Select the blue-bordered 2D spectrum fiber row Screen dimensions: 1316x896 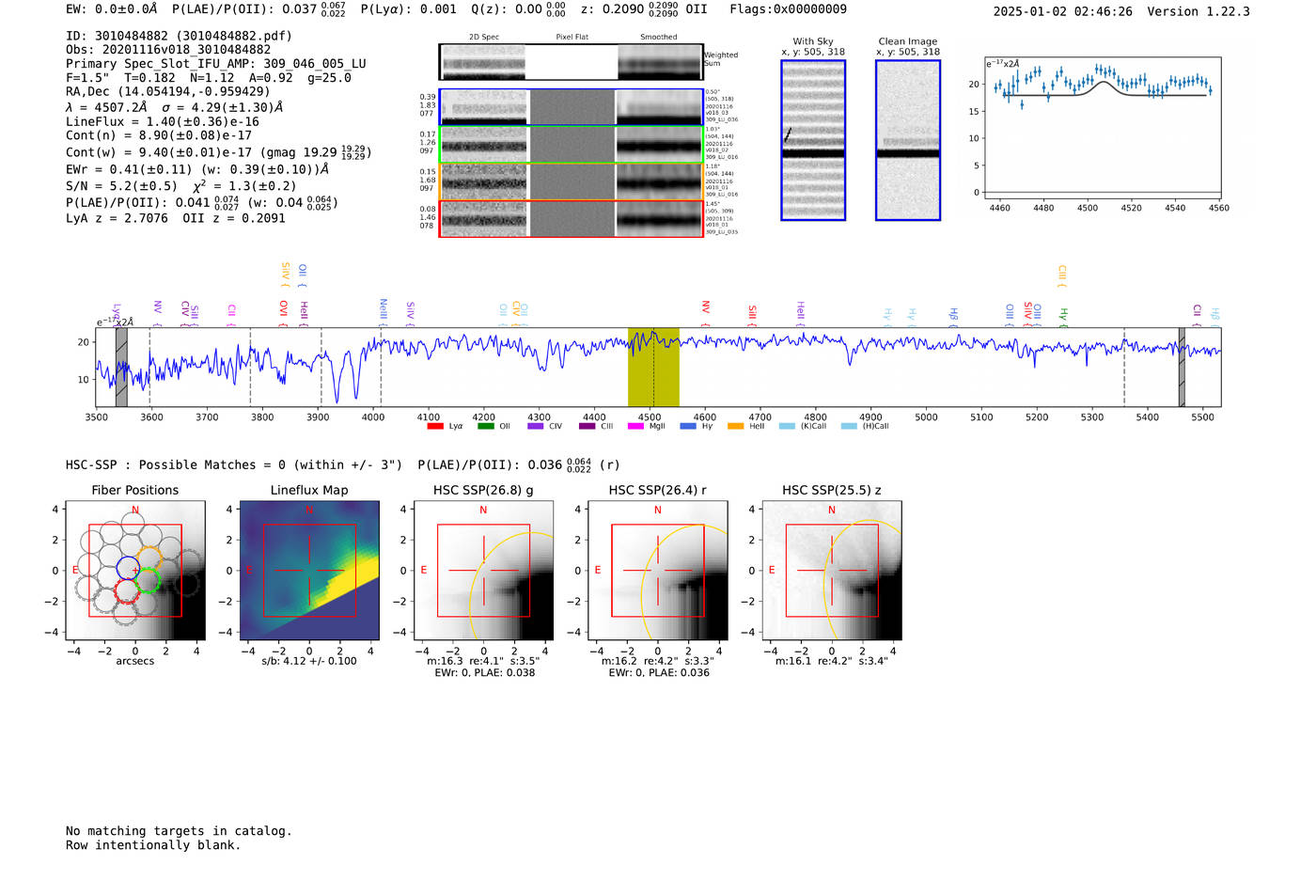[x=571, y=107]
